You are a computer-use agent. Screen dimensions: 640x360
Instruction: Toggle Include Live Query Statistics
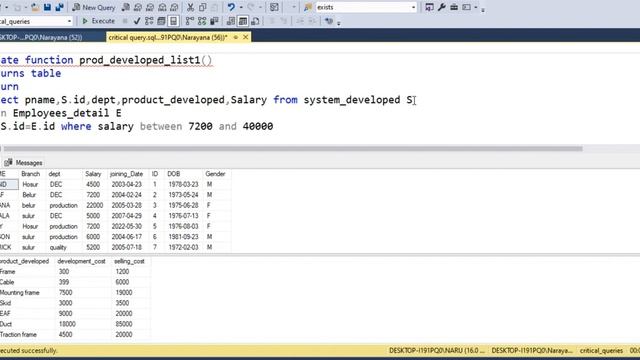coord(202,21)
